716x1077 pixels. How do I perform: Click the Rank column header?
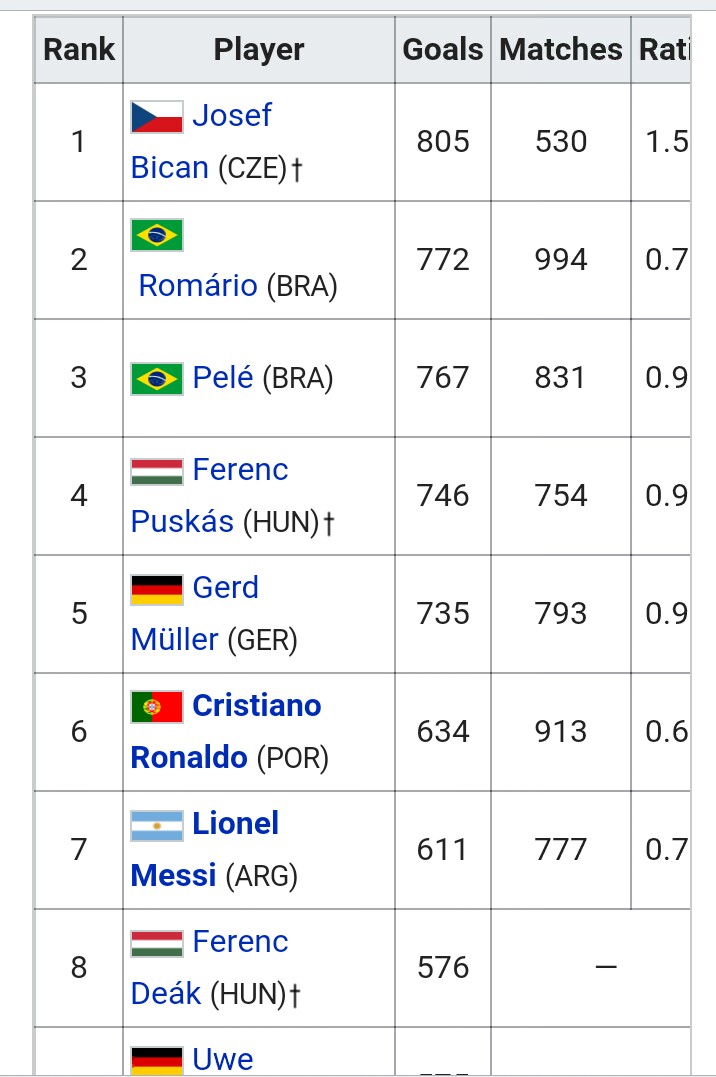79,49
